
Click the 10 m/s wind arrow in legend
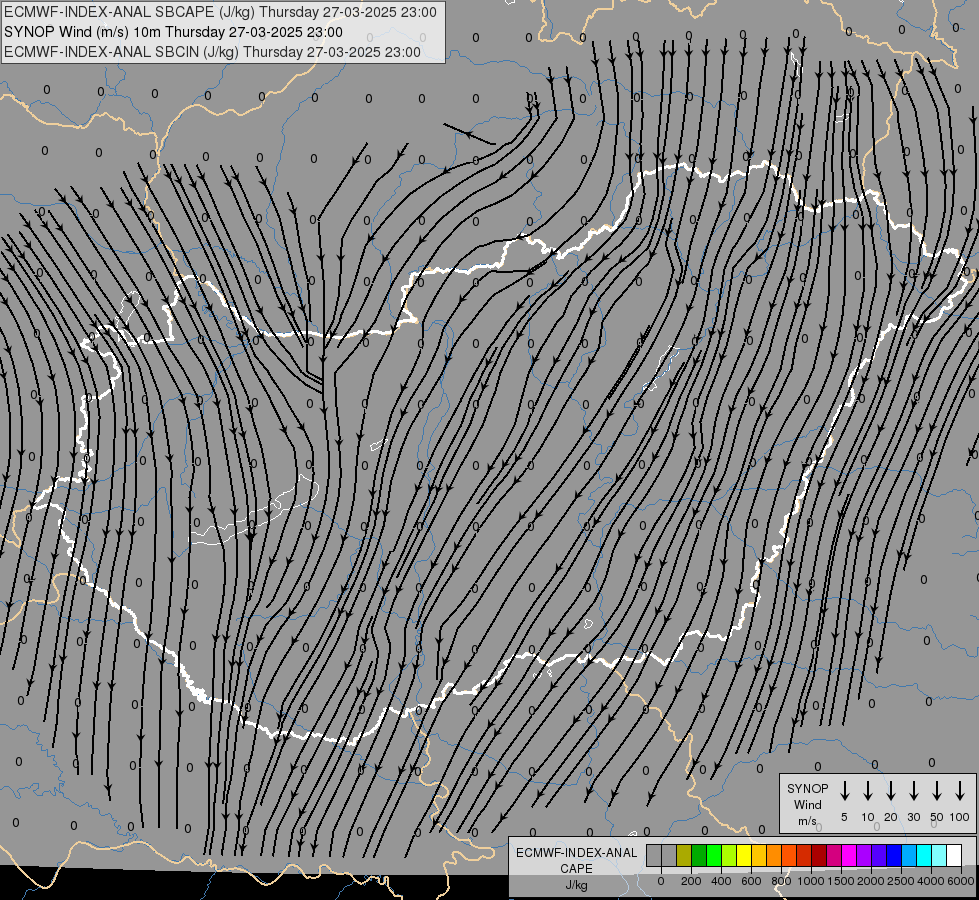pyautogui.click(x=868, y=790)
